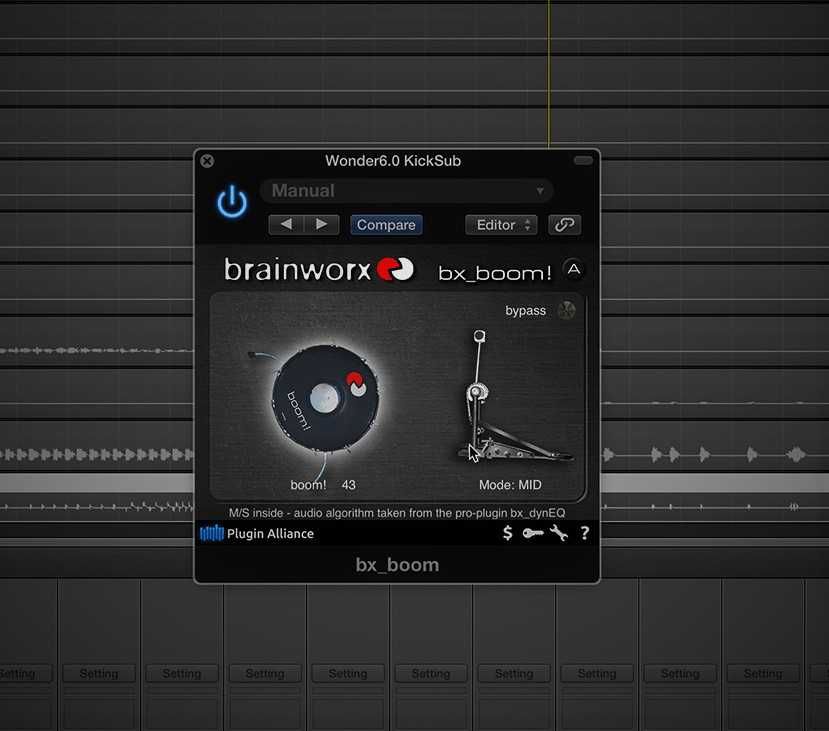Click the boom! kick drum knob

[325, 399]
